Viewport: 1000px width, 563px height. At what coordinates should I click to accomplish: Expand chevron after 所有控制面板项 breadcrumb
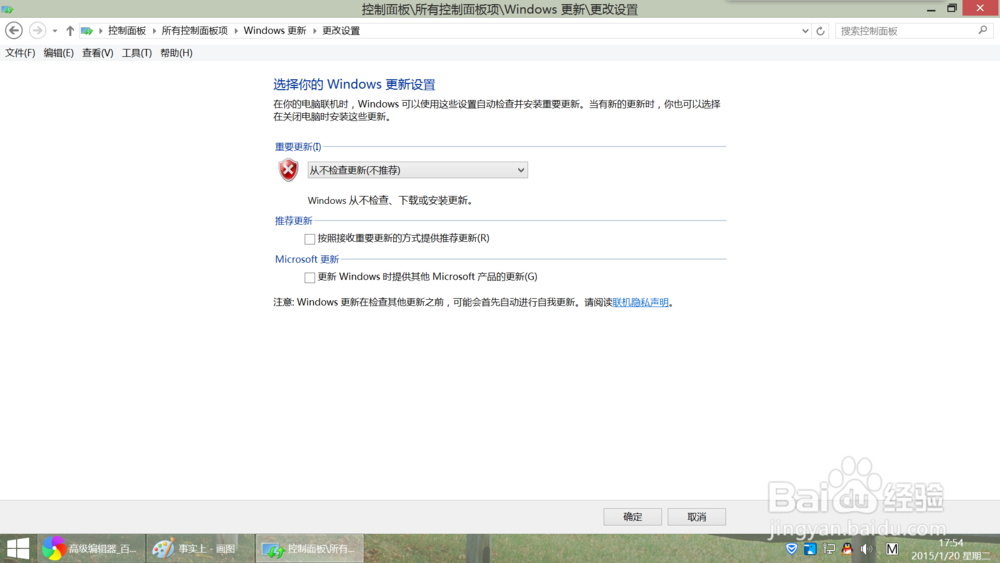point(236,31)
